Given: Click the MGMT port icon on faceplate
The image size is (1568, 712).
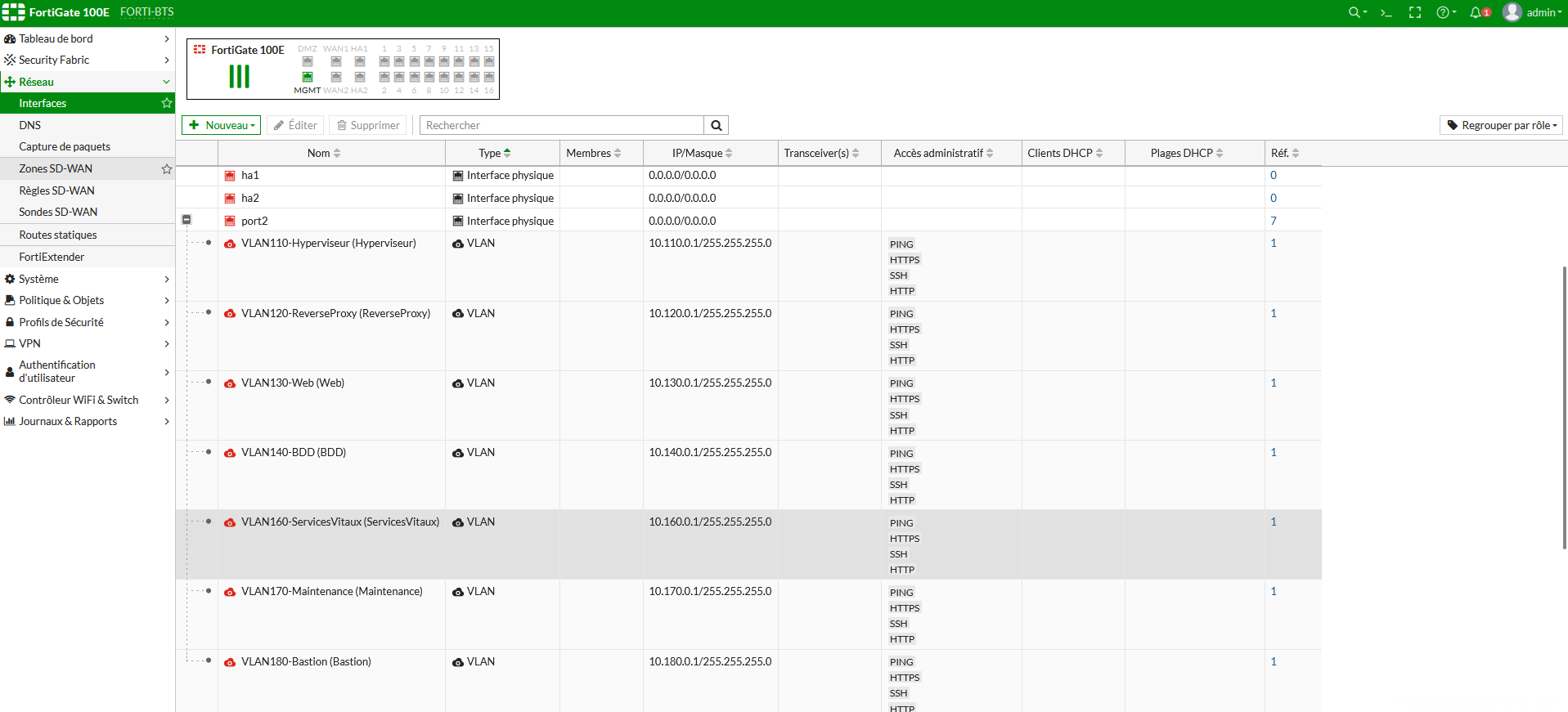Looking at the screenshot, I should click(x=308, y=77).
